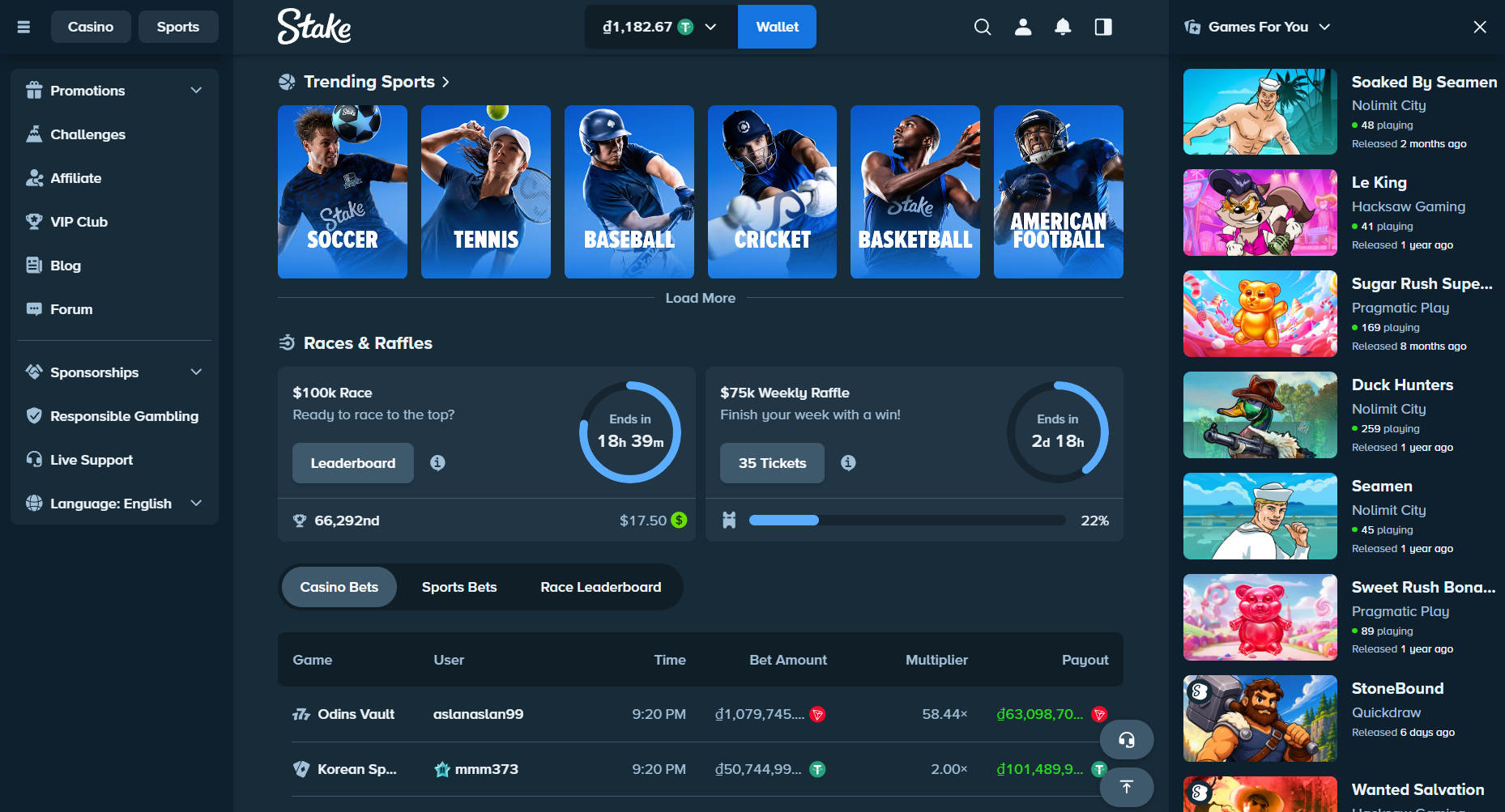Click the Trending Sports ball icon
This screenshot has width=1505, height=812.
coord(287,82)
